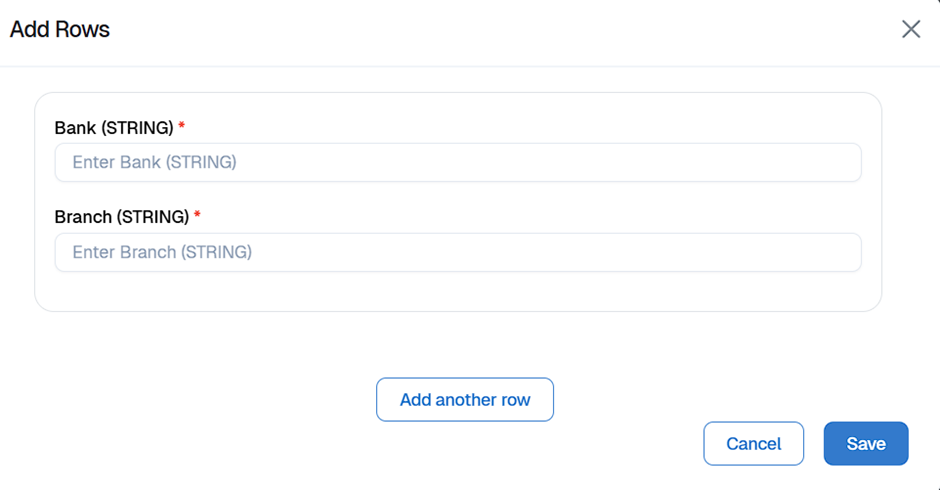
Task: Click the right end of the Bank input
Action: click(840, 162)
